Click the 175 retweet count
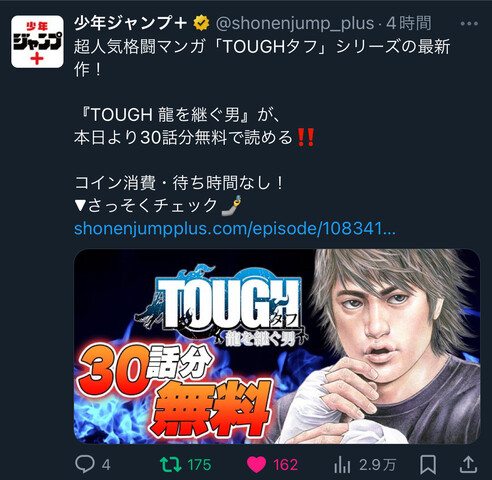 [199, 465]
